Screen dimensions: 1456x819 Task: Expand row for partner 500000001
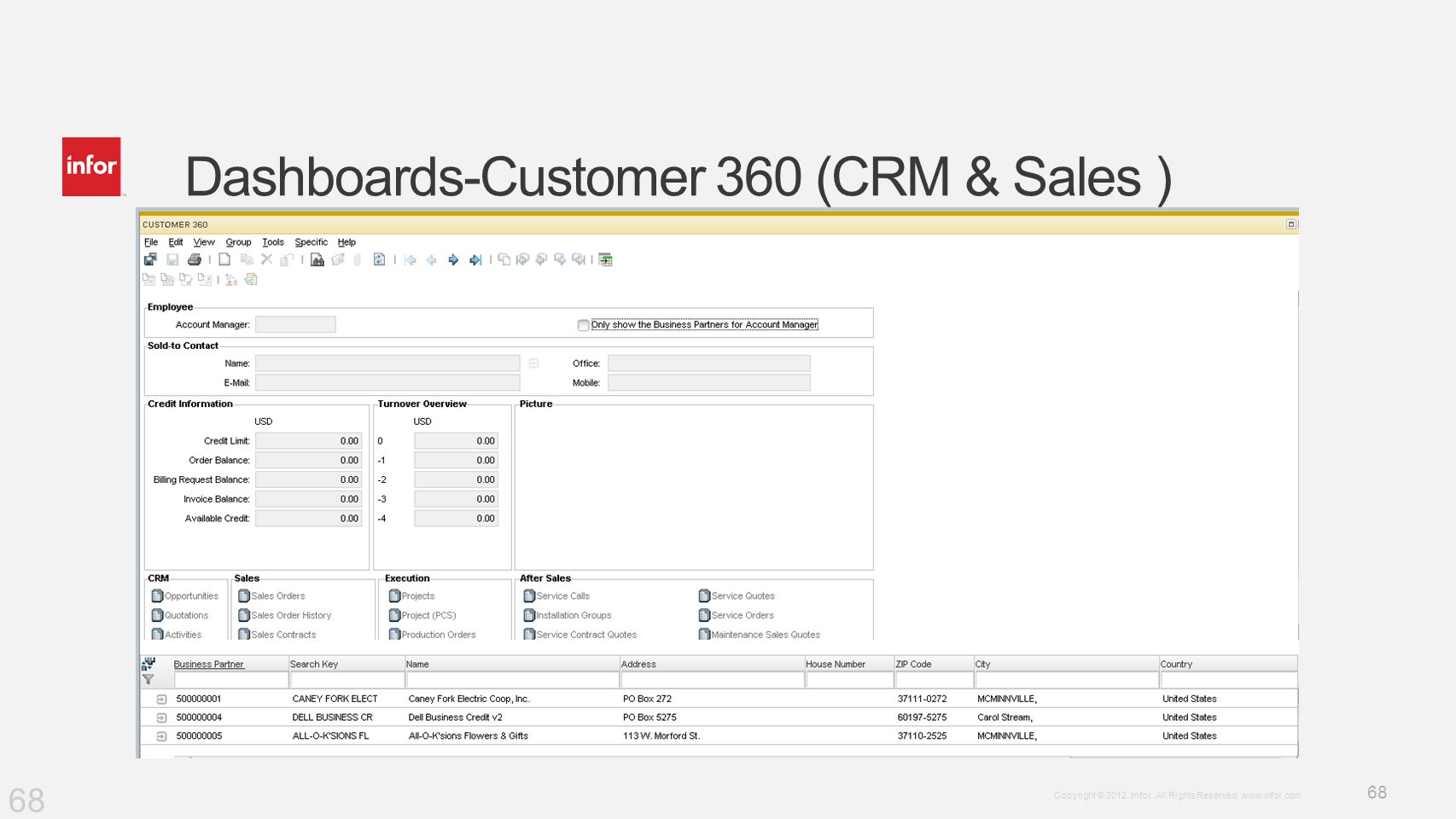tap(161, 699)
